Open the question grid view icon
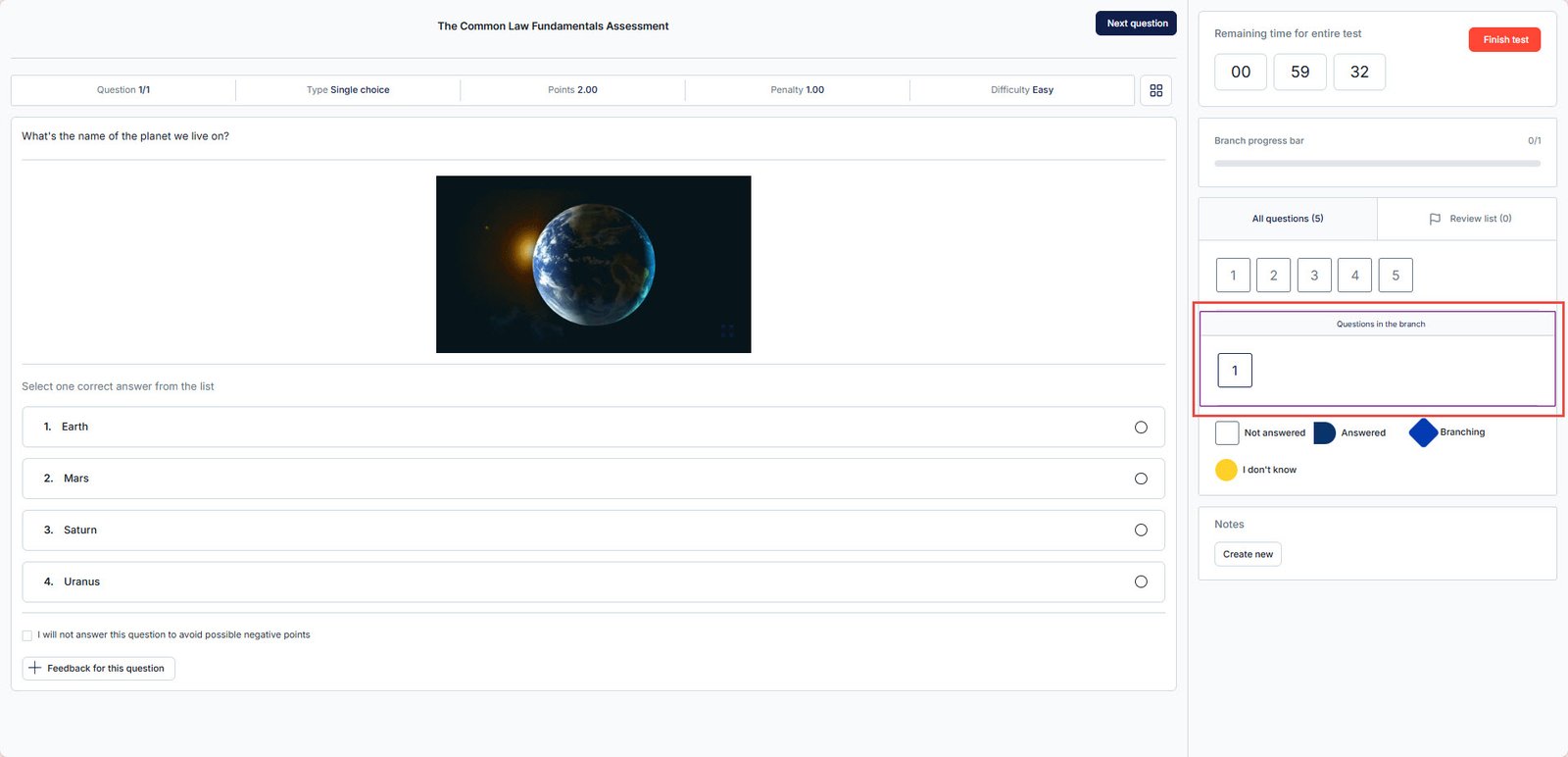The image size is (1568, 757). (1155, 90)
